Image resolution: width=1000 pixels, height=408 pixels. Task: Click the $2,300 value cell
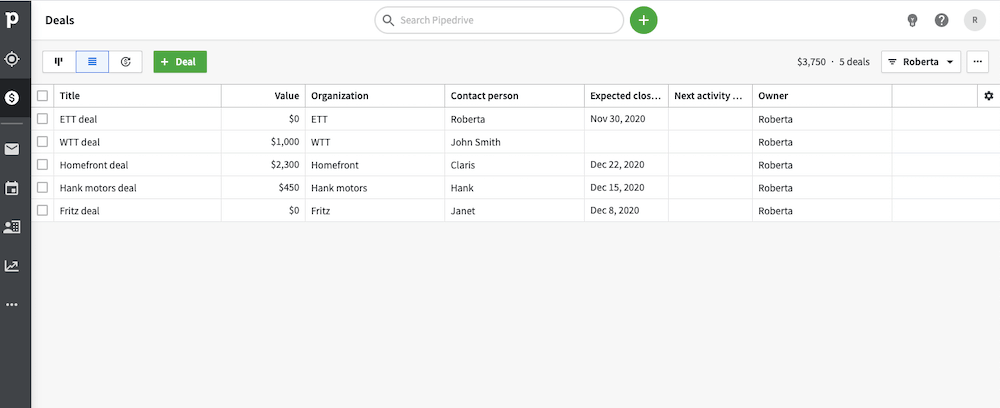click(x=263, y=165)
